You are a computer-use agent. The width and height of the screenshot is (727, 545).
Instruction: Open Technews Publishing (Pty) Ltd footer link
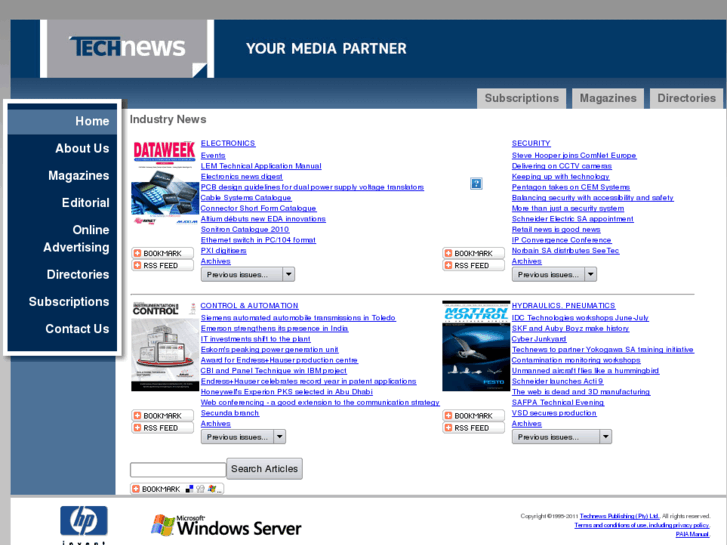[x=619, y=516]
